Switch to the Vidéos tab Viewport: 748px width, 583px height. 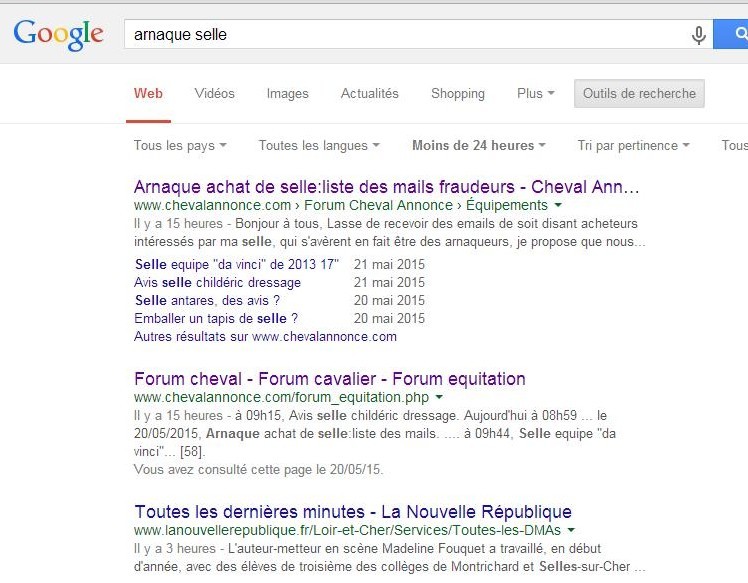click(214, 94)
